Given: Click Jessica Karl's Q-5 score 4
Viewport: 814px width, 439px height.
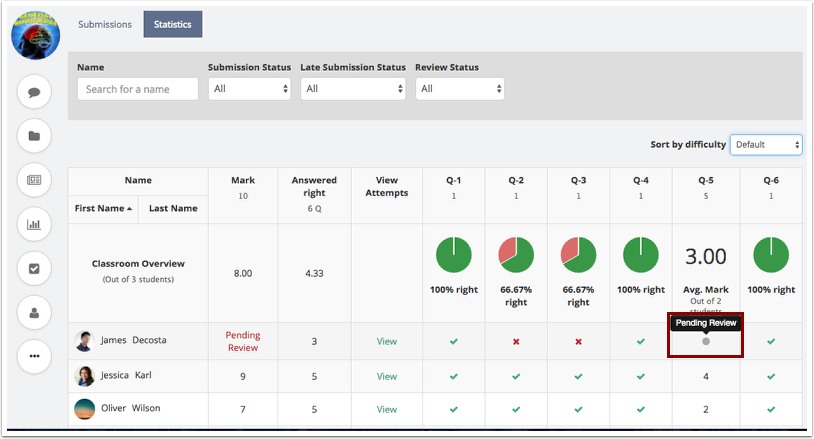Looking at the screenshot, I should click(x=706, y=377).
